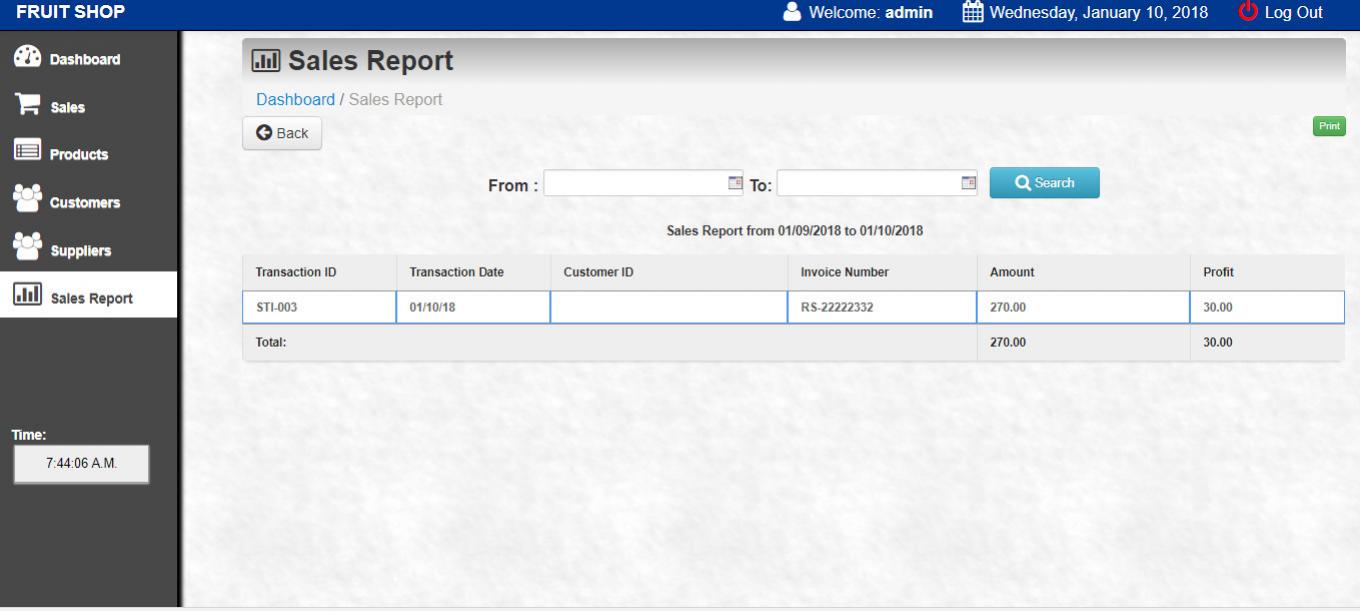Screen dimensions: 1360x611
Task: Click the date Wednesday, January 10, 2018
Action: coord(1098,12)
